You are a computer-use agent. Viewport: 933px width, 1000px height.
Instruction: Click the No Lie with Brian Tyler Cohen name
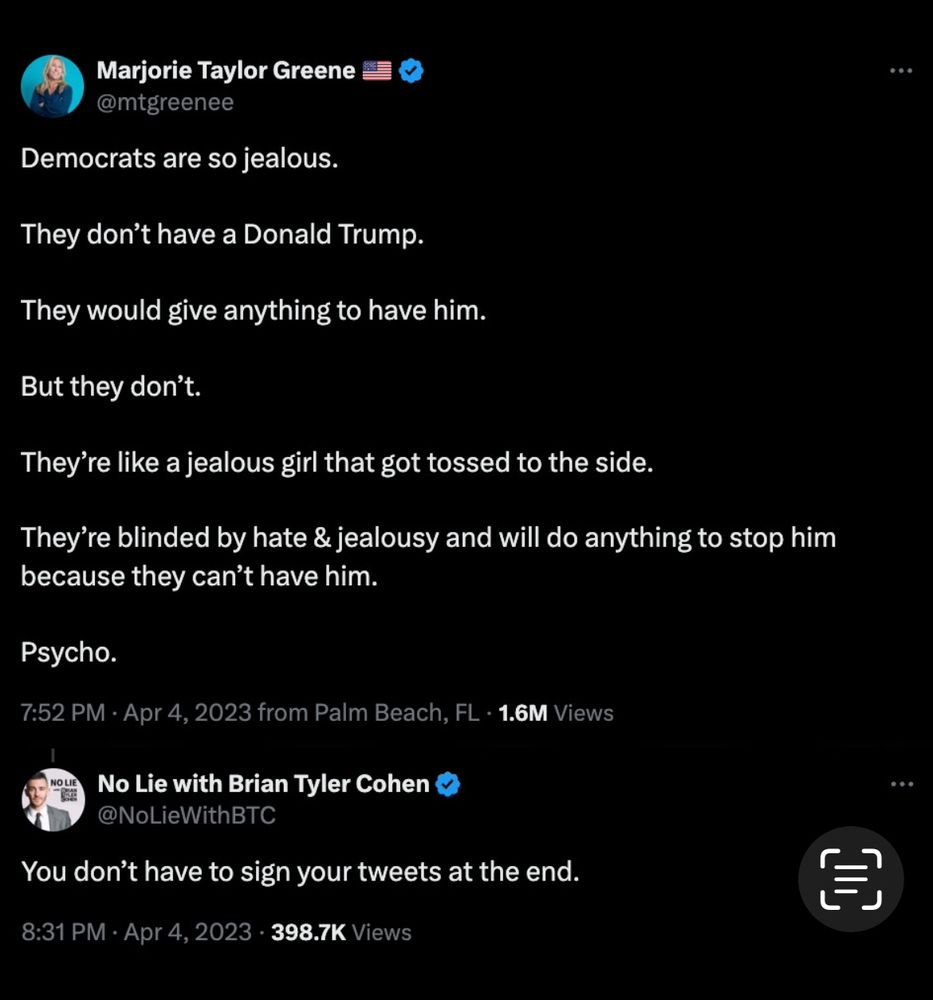point(263,784)
